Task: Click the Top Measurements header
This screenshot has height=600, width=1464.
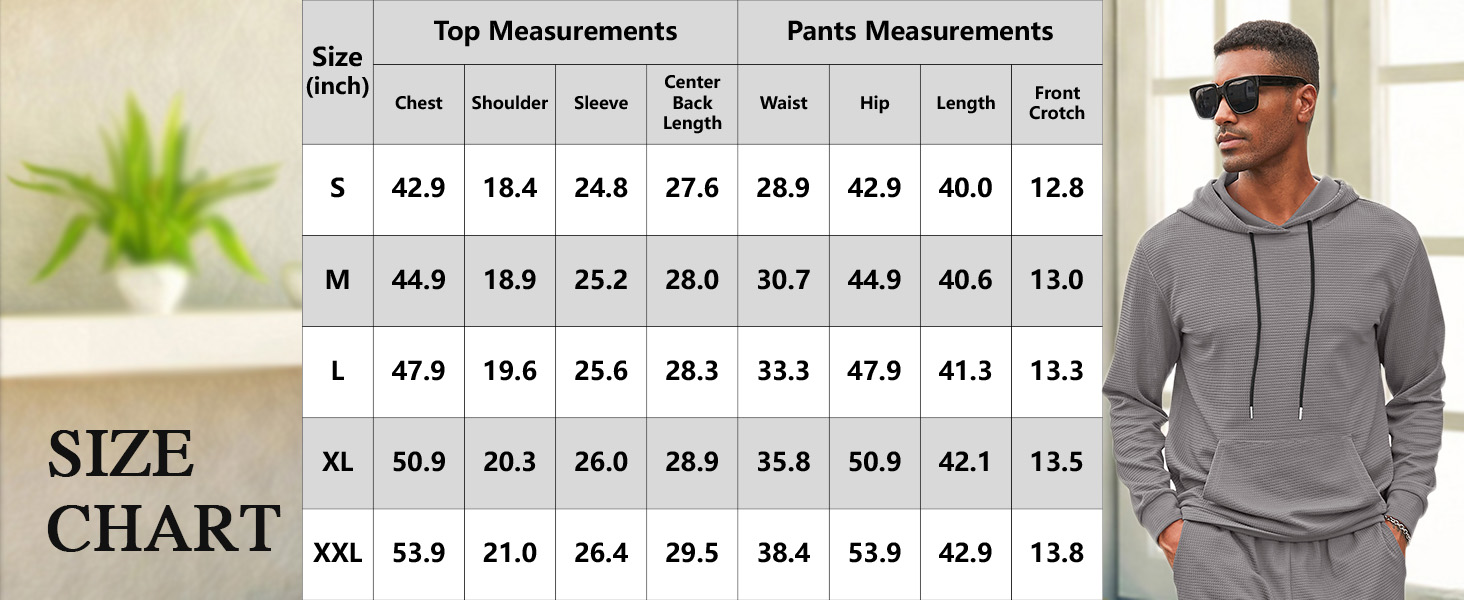Action: [x=555, y=32]
